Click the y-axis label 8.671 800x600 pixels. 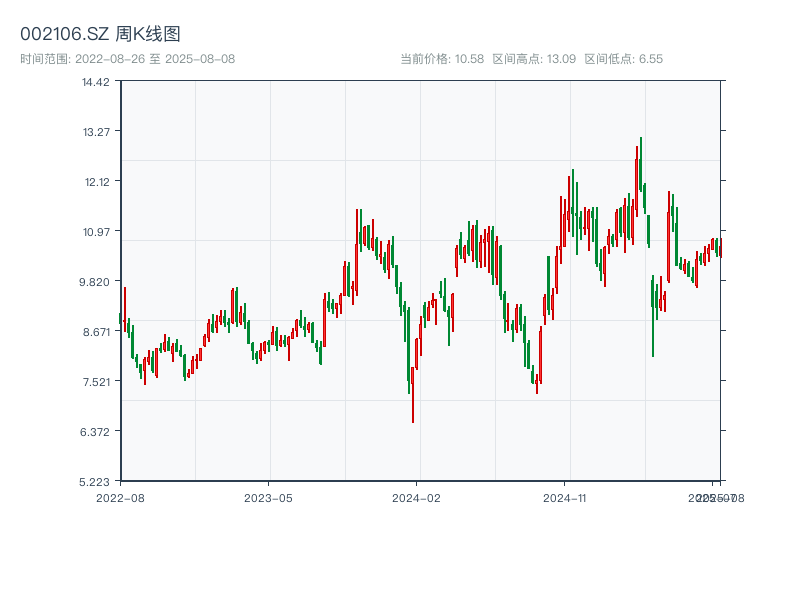click(96, 332)
